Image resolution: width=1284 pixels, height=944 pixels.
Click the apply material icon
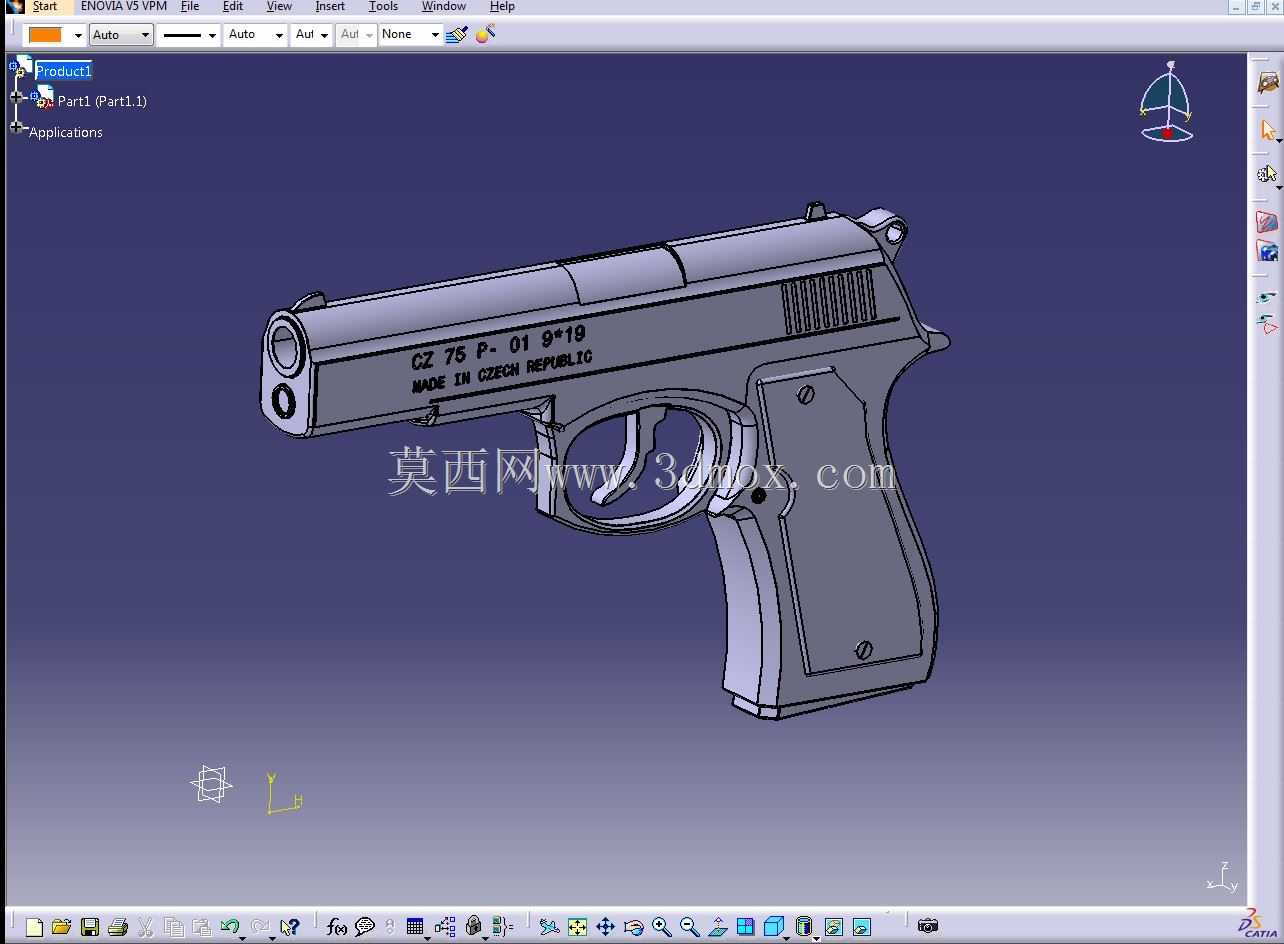pyautogui.click(x=1267, y=252)
